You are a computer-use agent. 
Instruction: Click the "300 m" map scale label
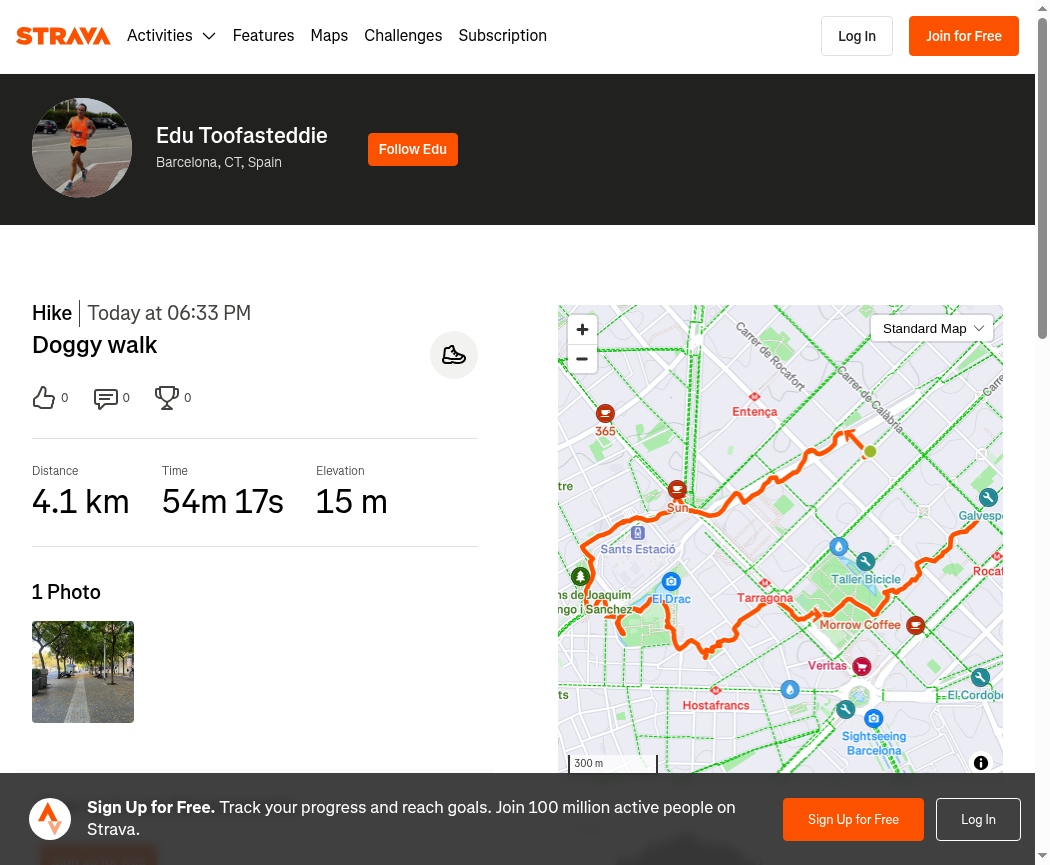[589, 763]
